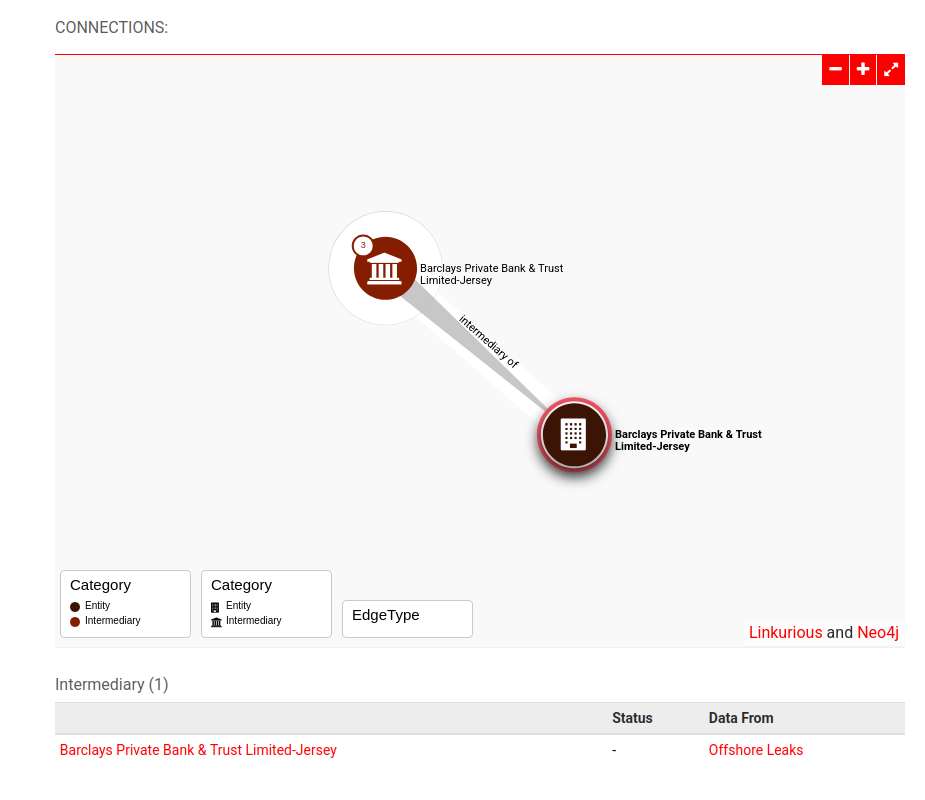This screenshot has width=925, height=800.
Task: Expand the graph to fullscreen
Action: [891, 70]
